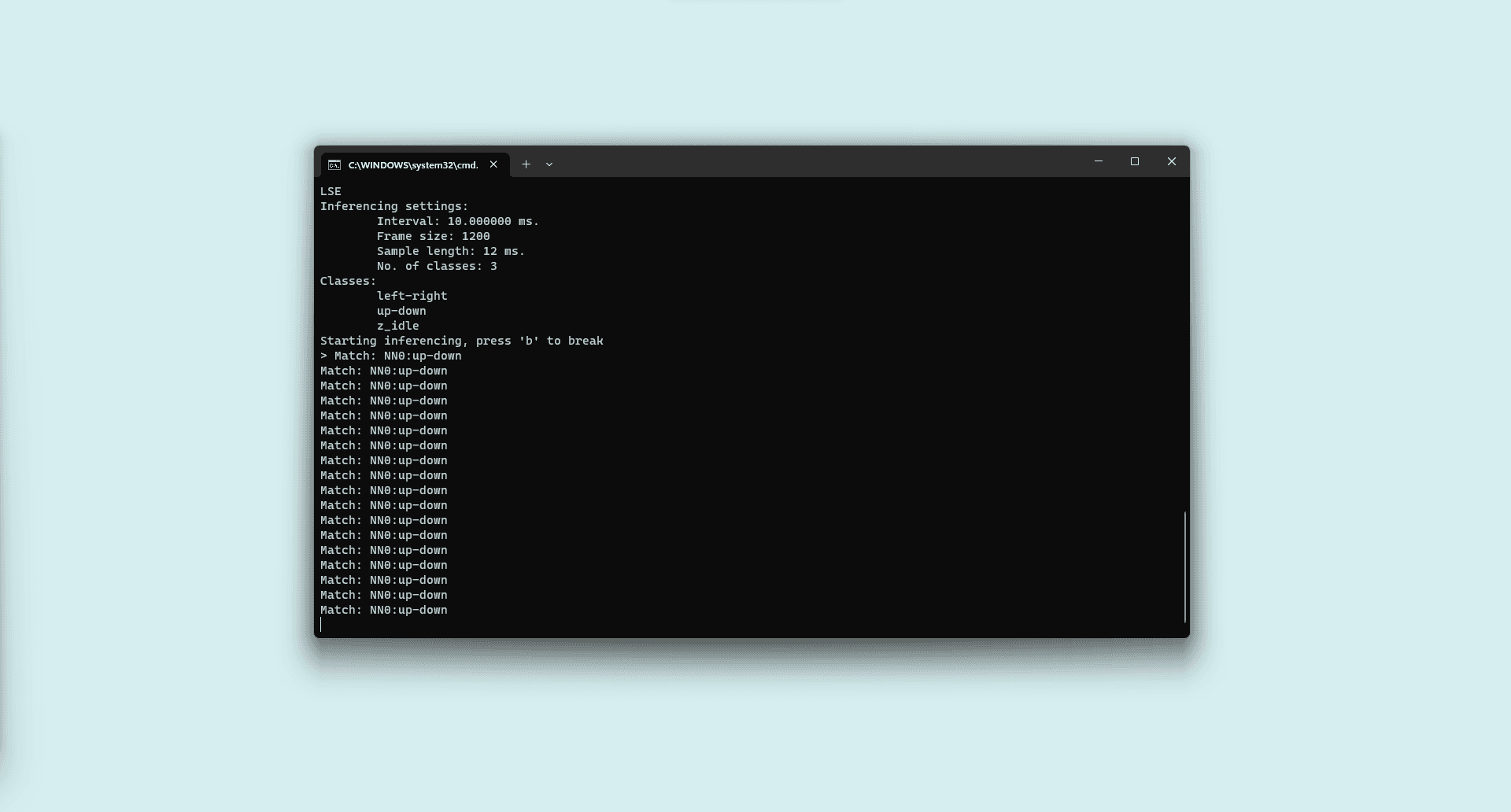The height and width of the screenshot is (812, 1511).
Task: Click the 'LSE' text line
Action: point(331,191)
